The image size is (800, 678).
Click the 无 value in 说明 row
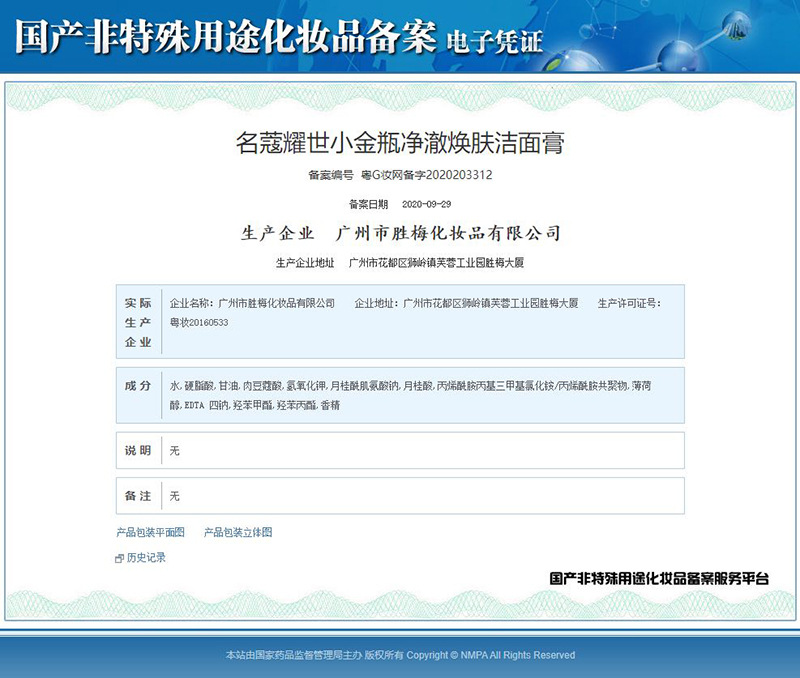pos(174,450)
